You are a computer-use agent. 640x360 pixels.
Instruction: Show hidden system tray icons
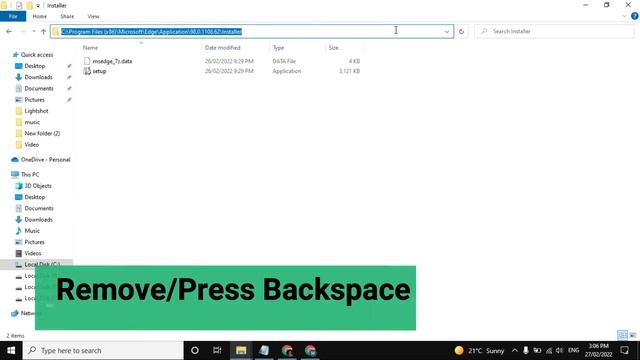[x=515, y=351]
